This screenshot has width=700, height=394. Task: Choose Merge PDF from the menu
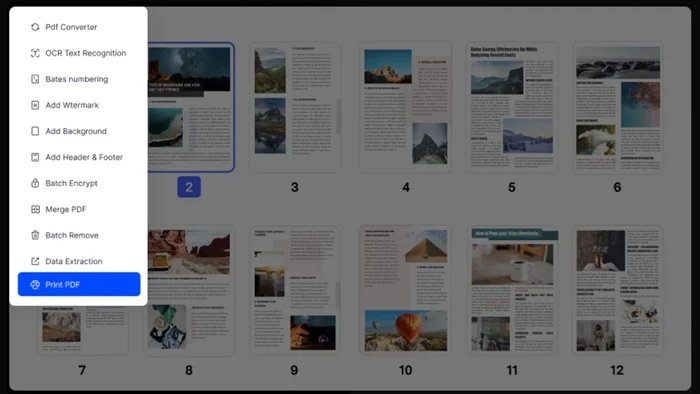79,209
